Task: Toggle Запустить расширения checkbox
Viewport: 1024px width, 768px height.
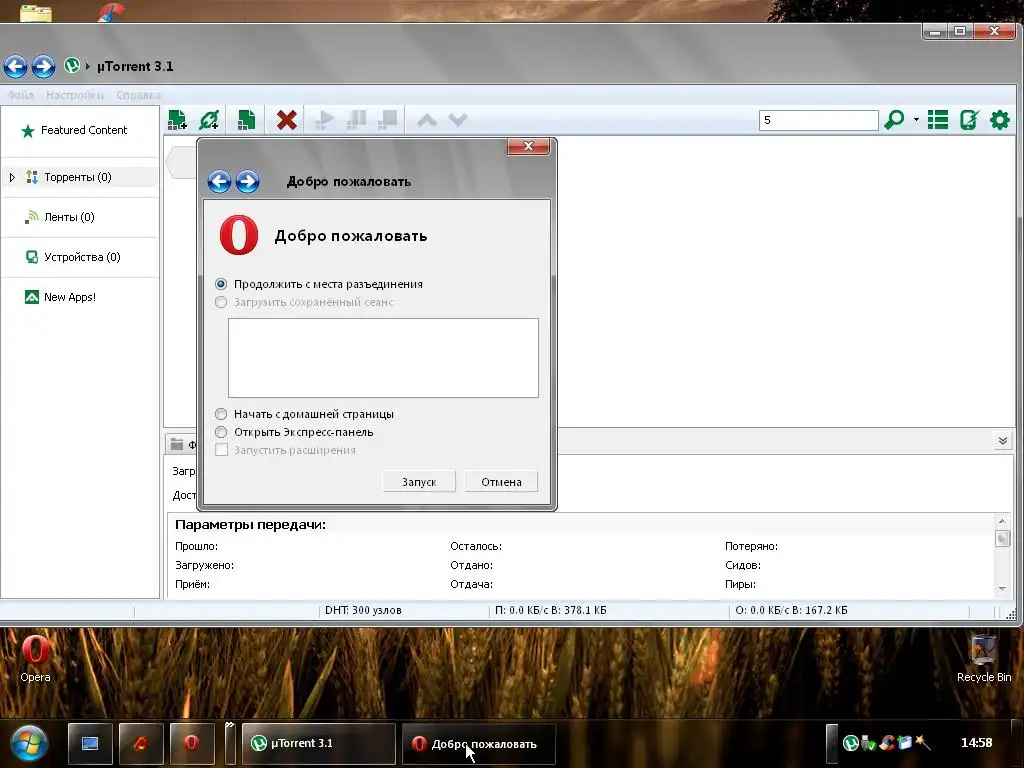Action: (221, 450)
